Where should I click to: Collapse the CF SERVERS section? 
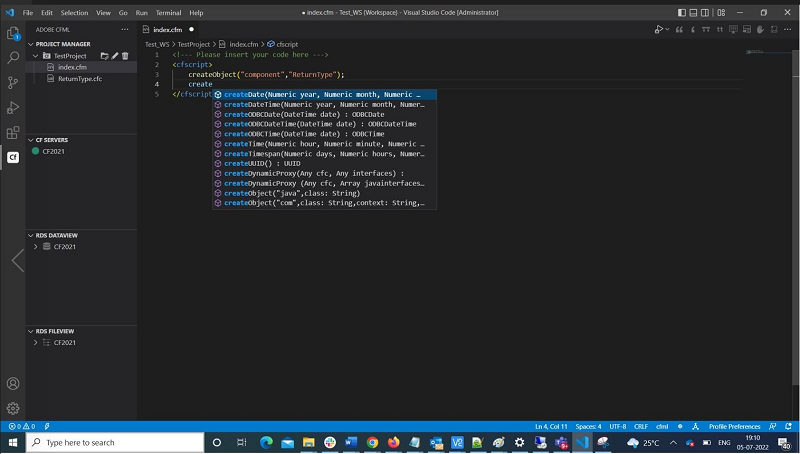(30, 140)
